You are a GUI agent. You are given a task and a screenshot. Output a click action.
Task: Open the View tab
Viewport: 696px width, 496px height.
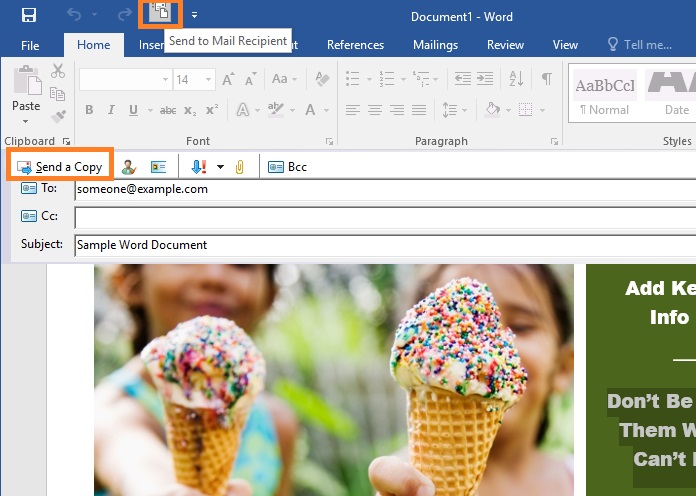(565, 45)
